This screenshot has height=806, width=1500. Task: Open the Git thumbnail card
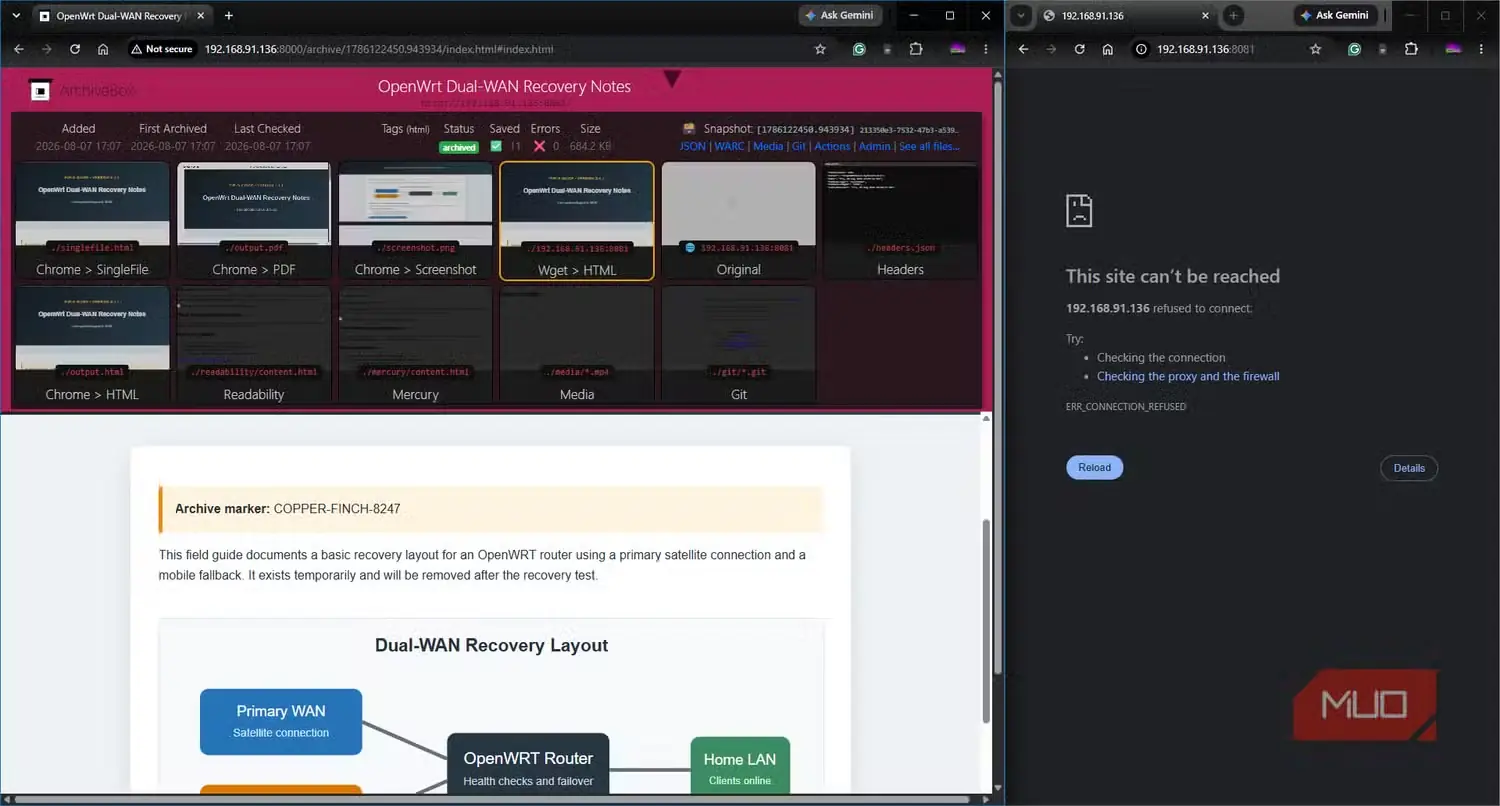coord(739,346)
